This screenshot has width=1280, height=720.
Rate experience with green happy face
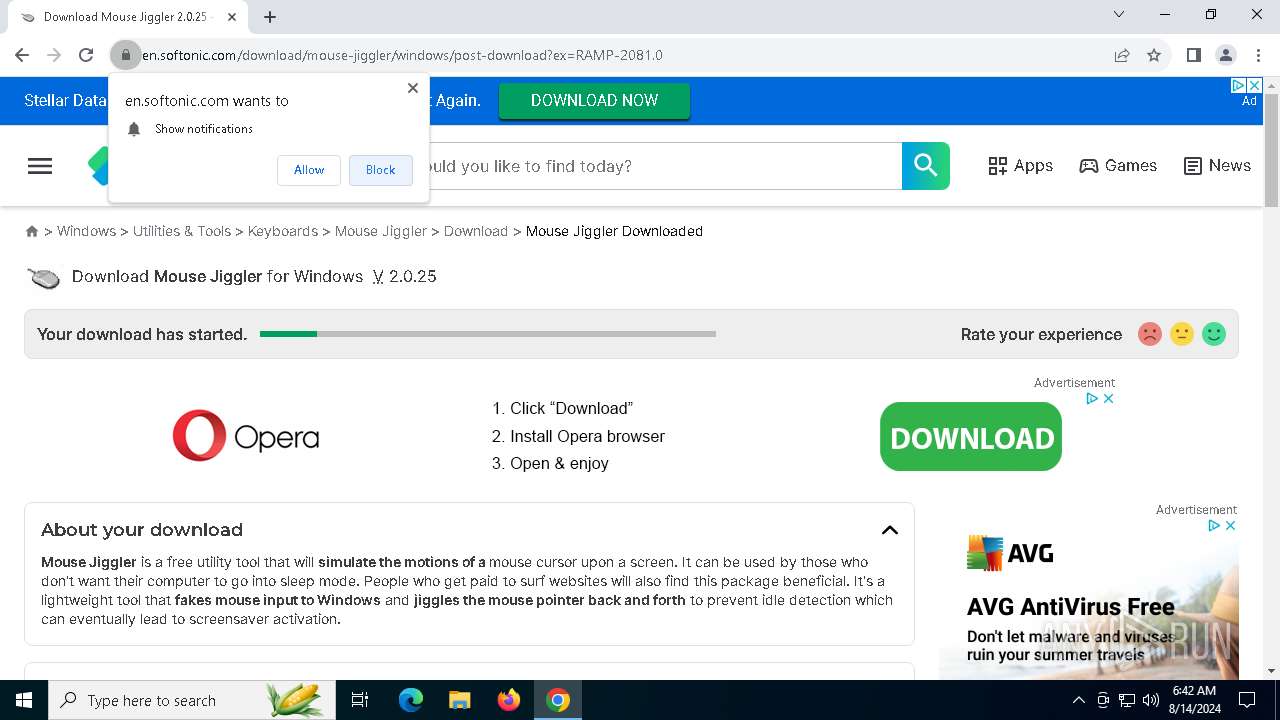[x=1214, y=334]
